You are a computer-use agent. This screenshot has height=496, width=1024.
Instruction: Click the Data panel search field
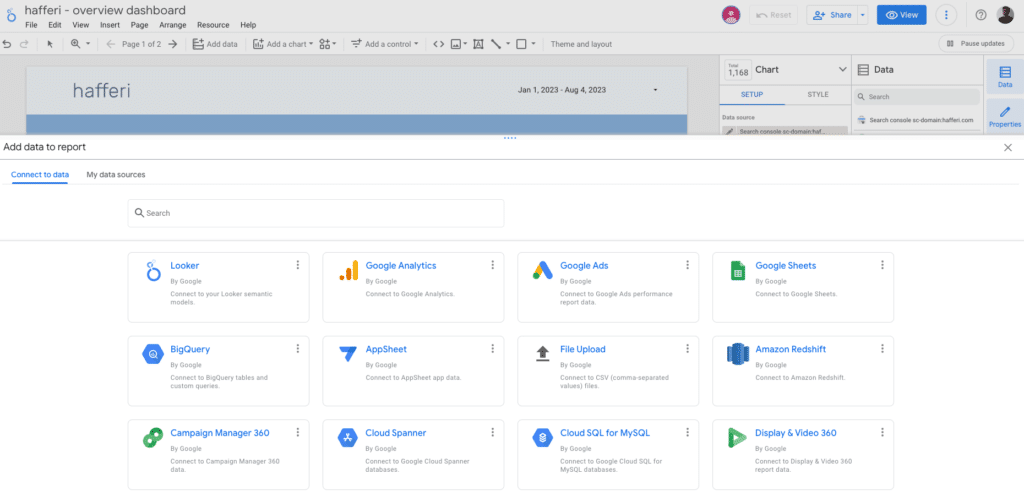click(x=917, y=97)
